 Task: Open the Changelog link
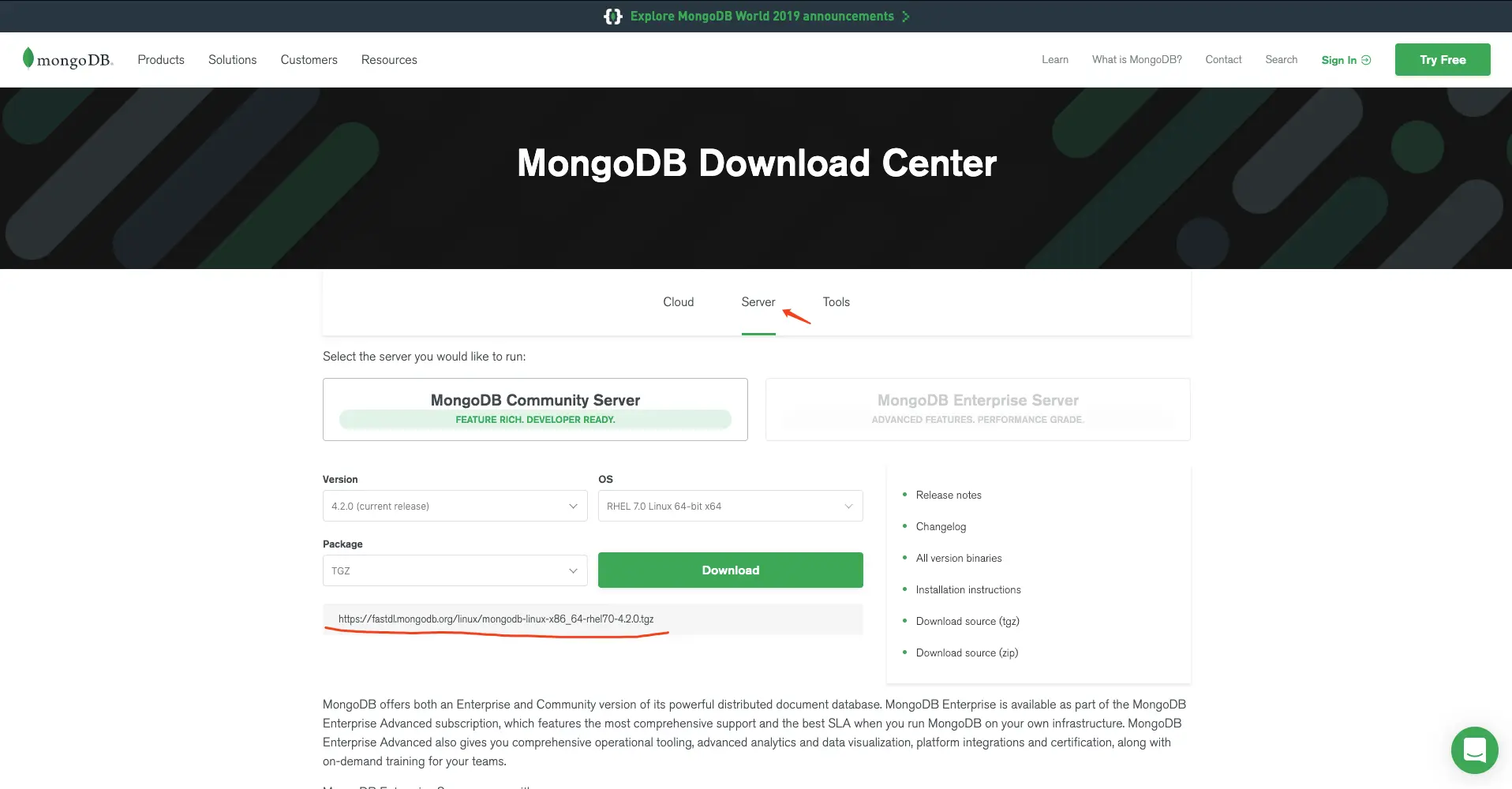click(941, 526)
